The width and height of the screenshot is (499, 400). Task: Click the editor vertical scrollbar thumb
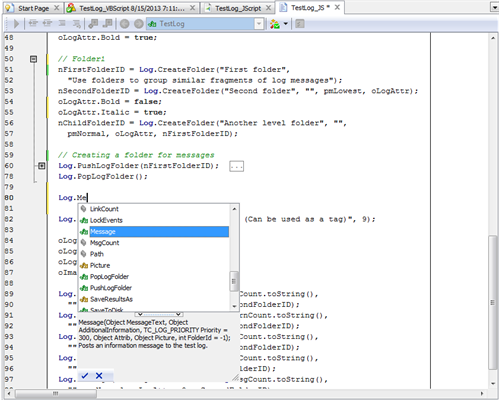(493, 302)
